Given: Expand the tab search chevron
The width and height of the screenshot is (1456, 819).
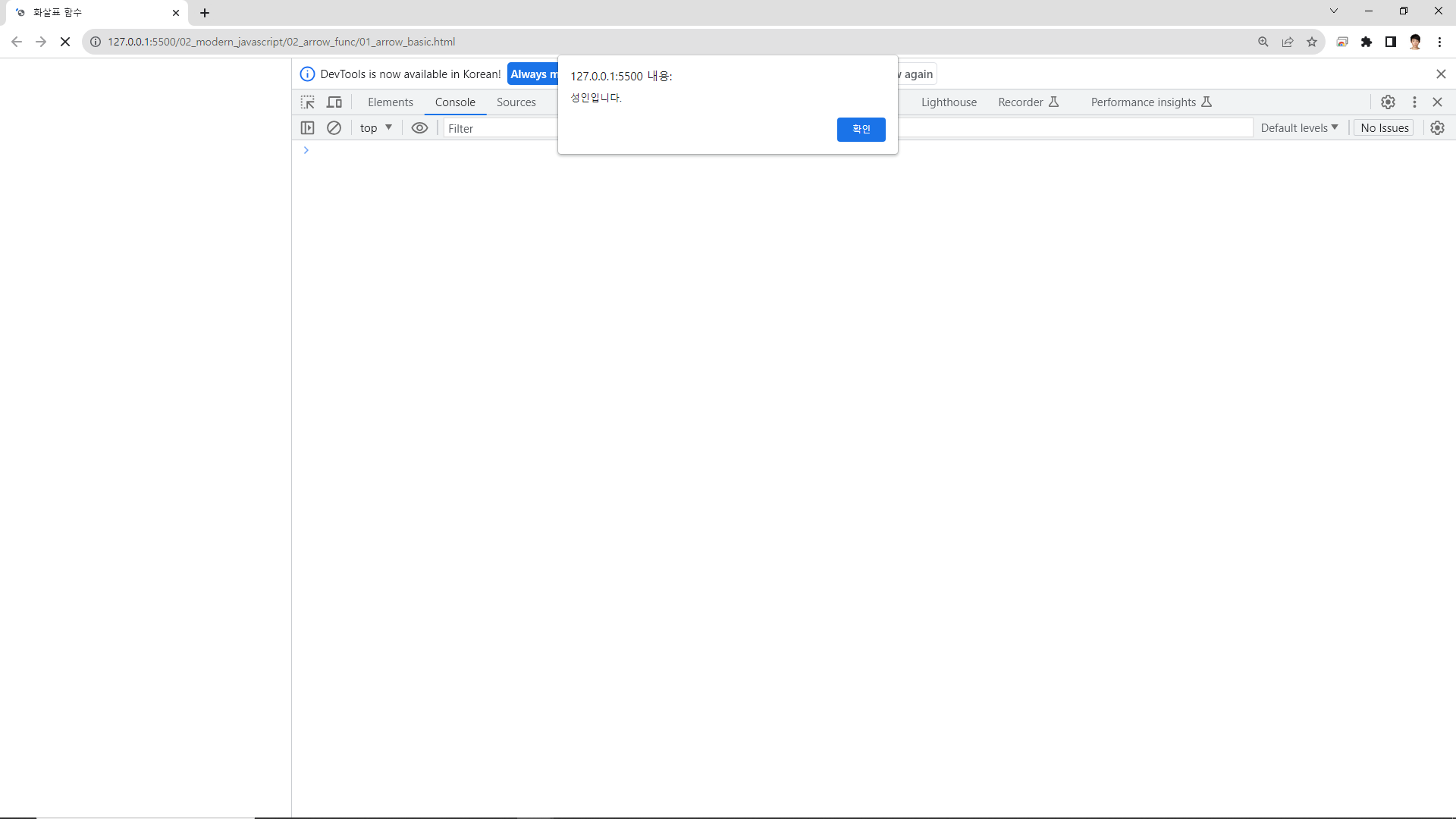Looking at the screenshot, I should [x=1334, y=11].
